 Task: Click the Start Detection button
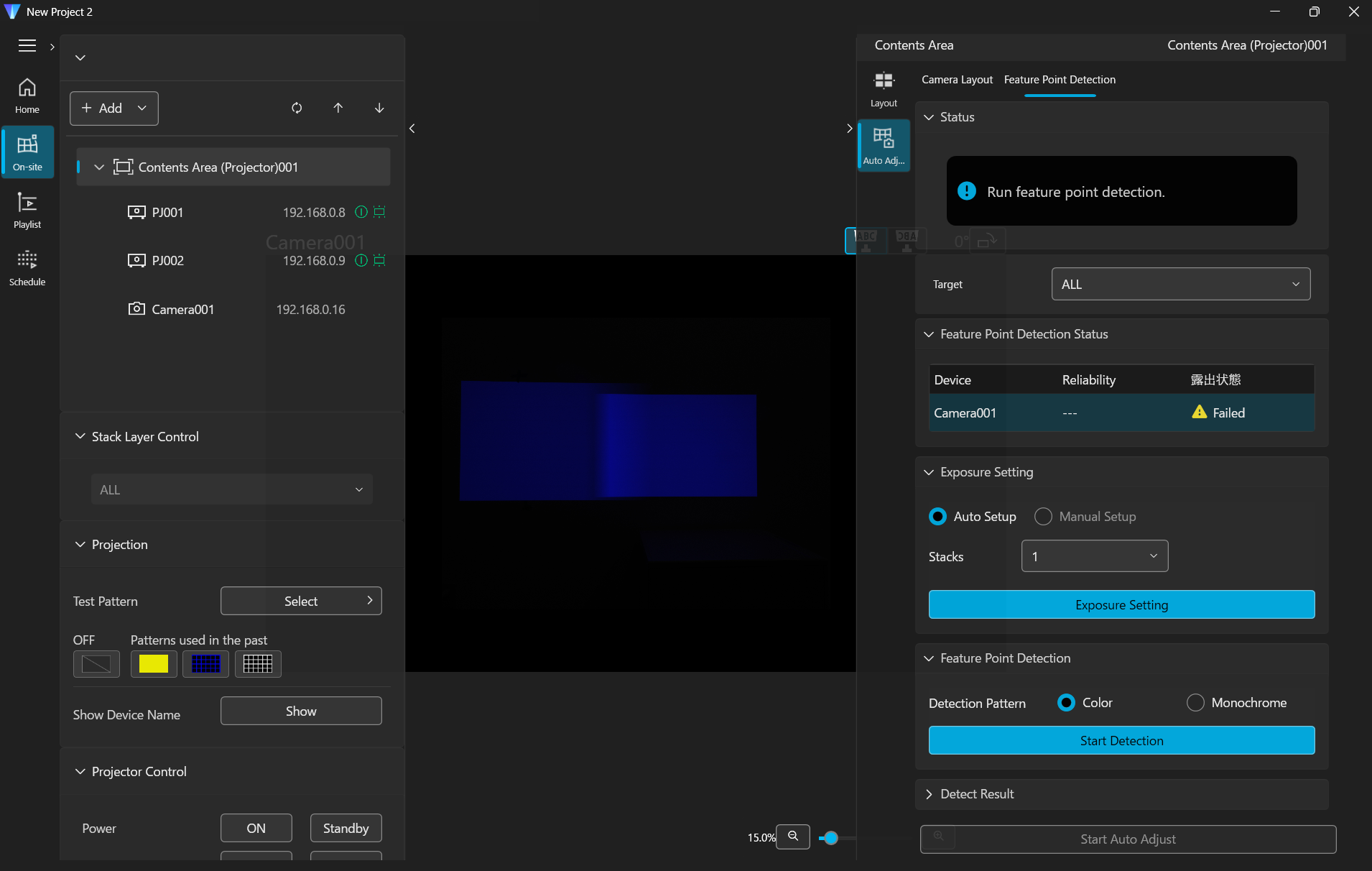[1121, 741]
